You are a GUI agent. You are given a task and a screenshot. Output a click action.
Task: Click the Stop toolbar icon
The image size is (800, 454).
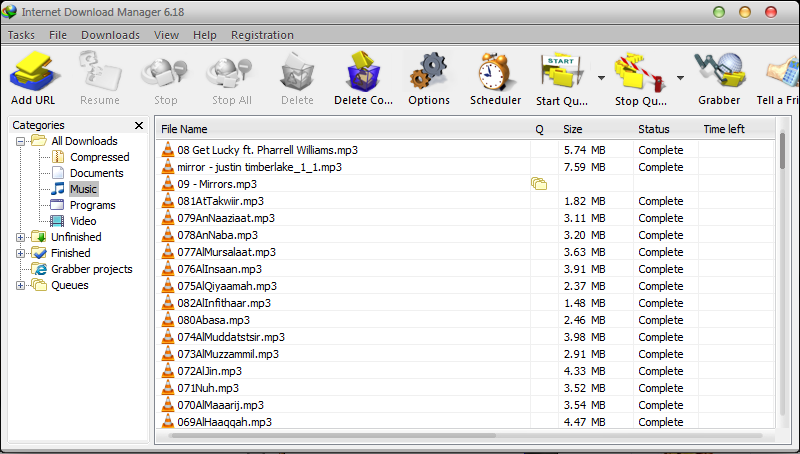(x=165, y=72)
